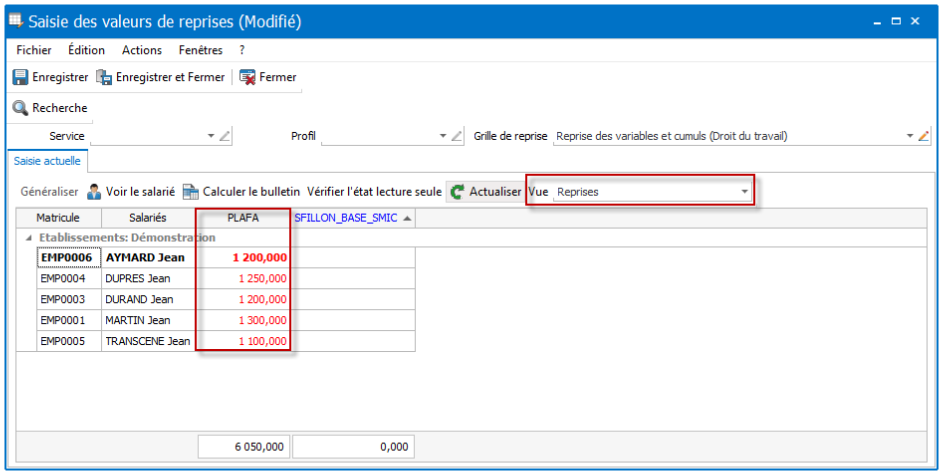Select the EMP0003 matricule cell
This screenshot has height=475, width=943.
69,299
